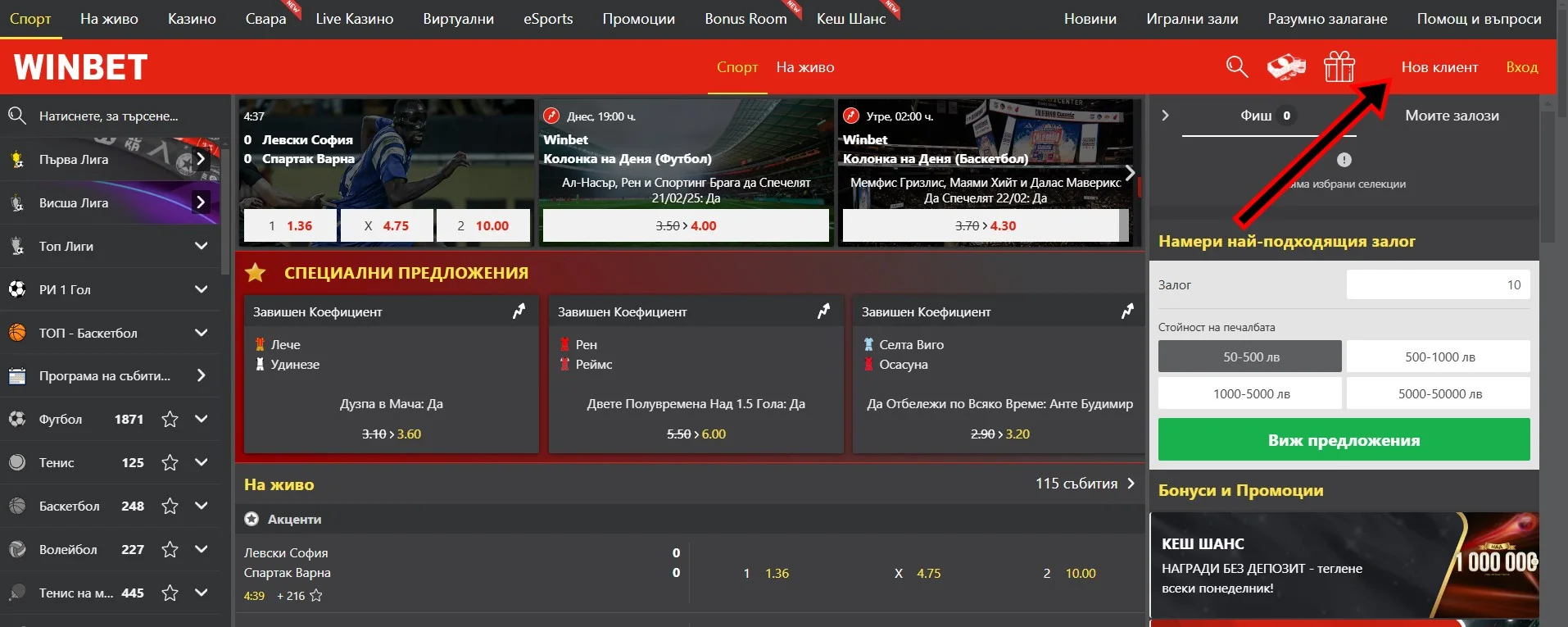
Task: Click the info icon in empty betslip
Action: [x=1344, y=160]
